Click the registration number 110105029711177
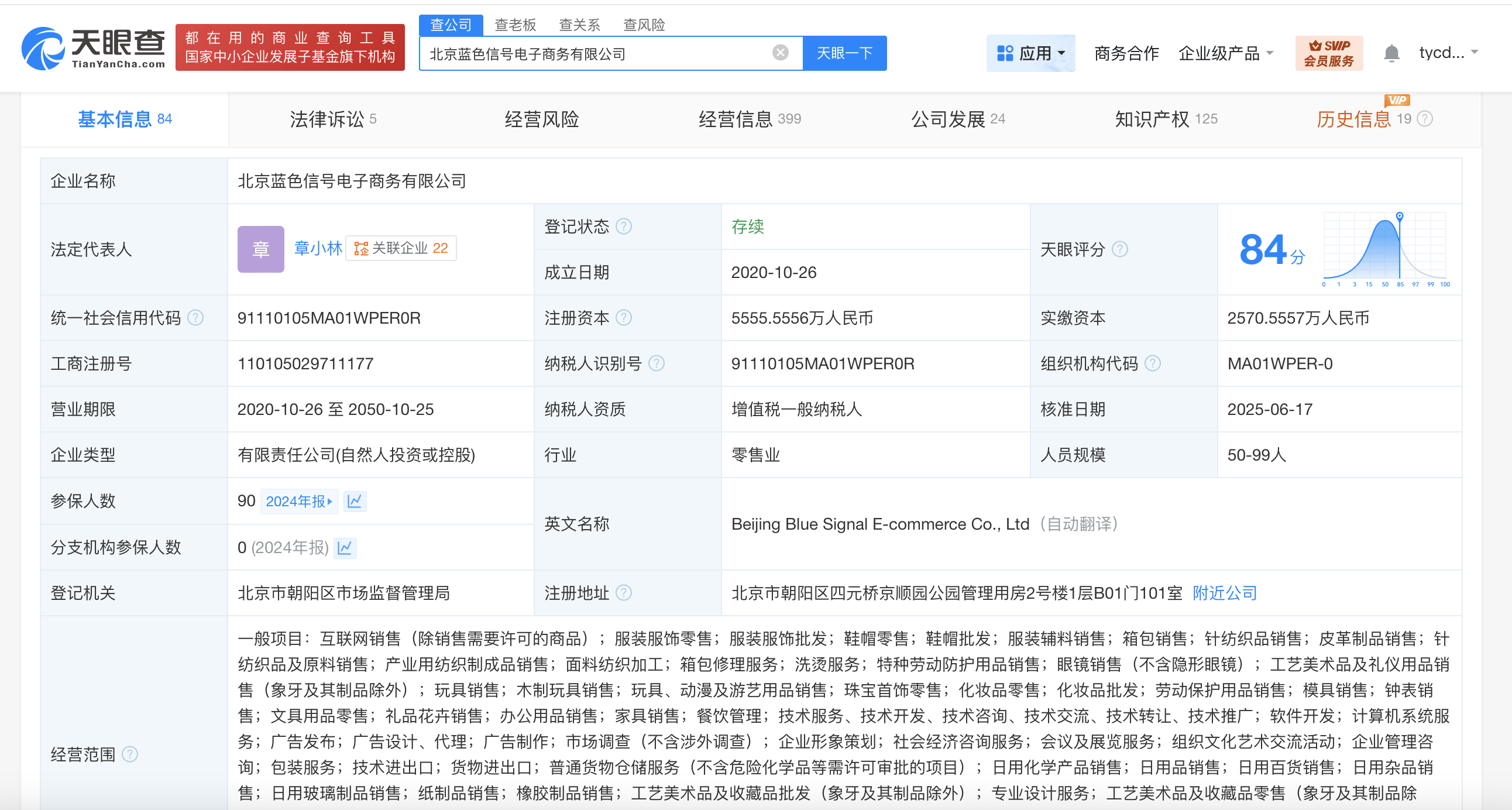Viewport: 1512px width, 810px height. [305, 364]
